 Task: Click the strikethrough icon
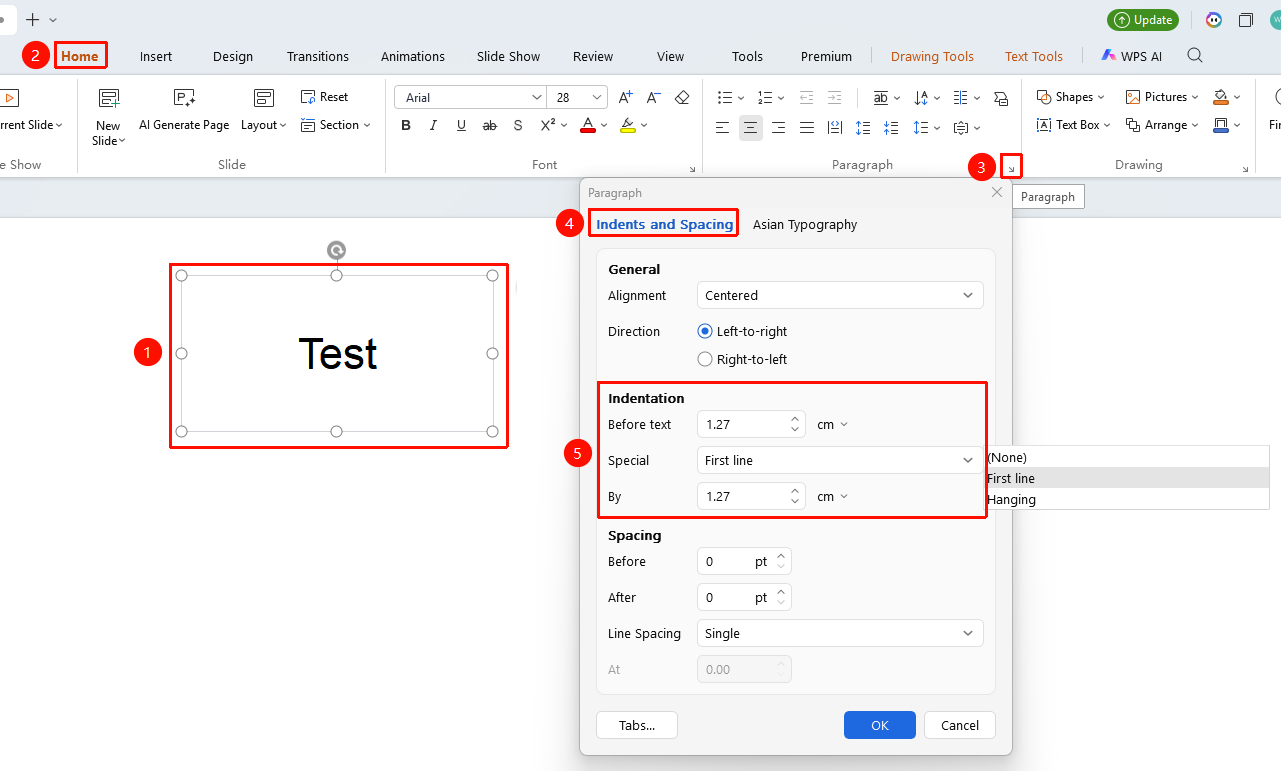(x=489, y=125)
